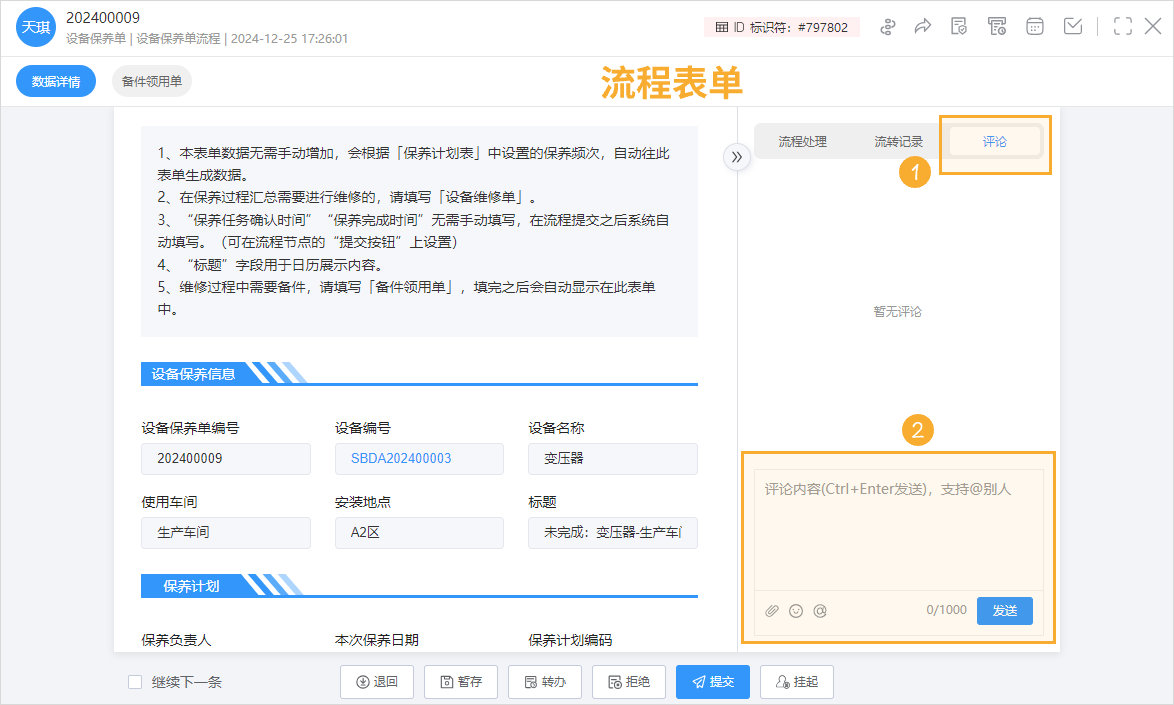Attach a file using the paperclip icon
This screenshot has height=705, width=1174.
tap(771, 610)
